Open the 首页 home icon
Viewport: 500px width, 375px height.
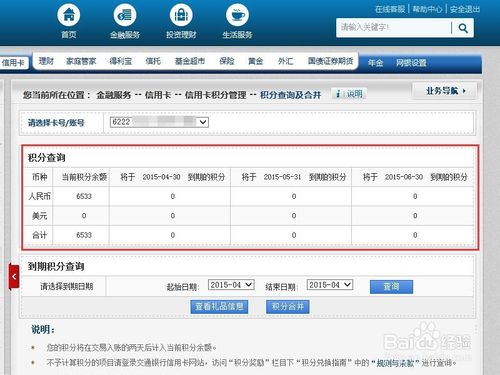click(x=69, y=15)
